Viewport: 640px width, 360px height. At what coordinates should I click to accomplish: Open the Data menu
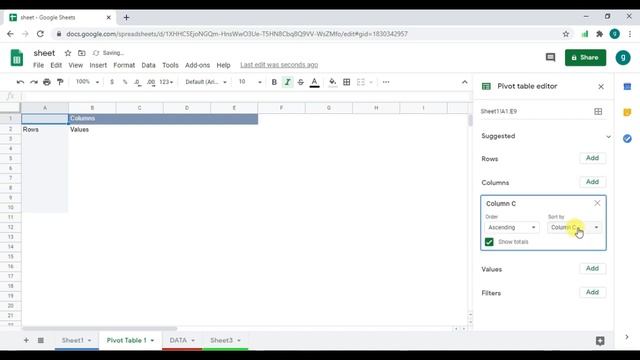point(148,65)
